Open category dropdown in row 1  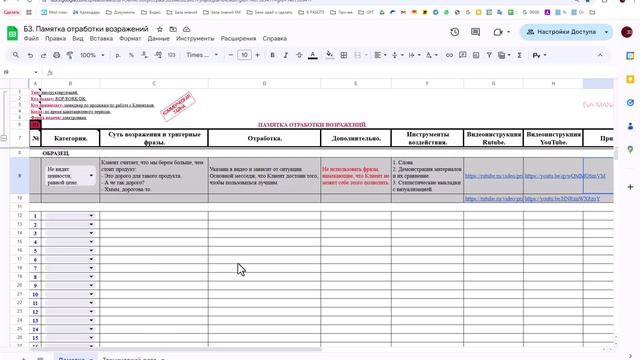point(91,216)
